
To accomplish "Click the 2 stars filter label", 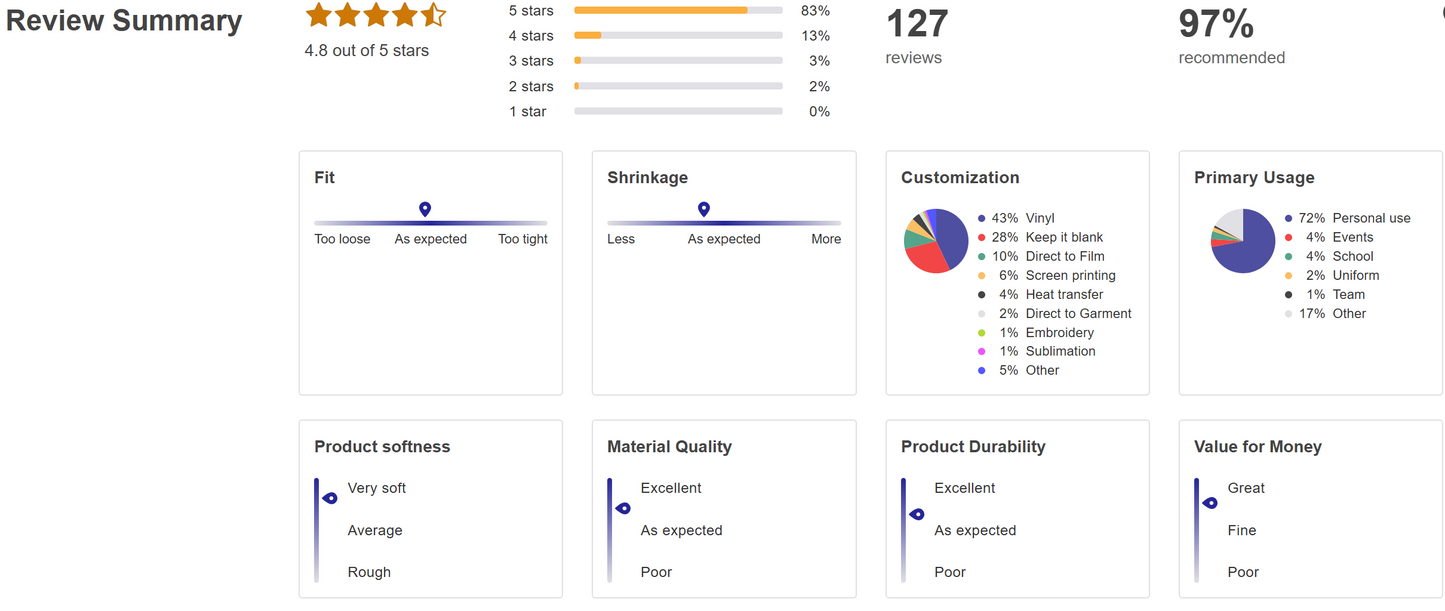I will coord(531,87).
